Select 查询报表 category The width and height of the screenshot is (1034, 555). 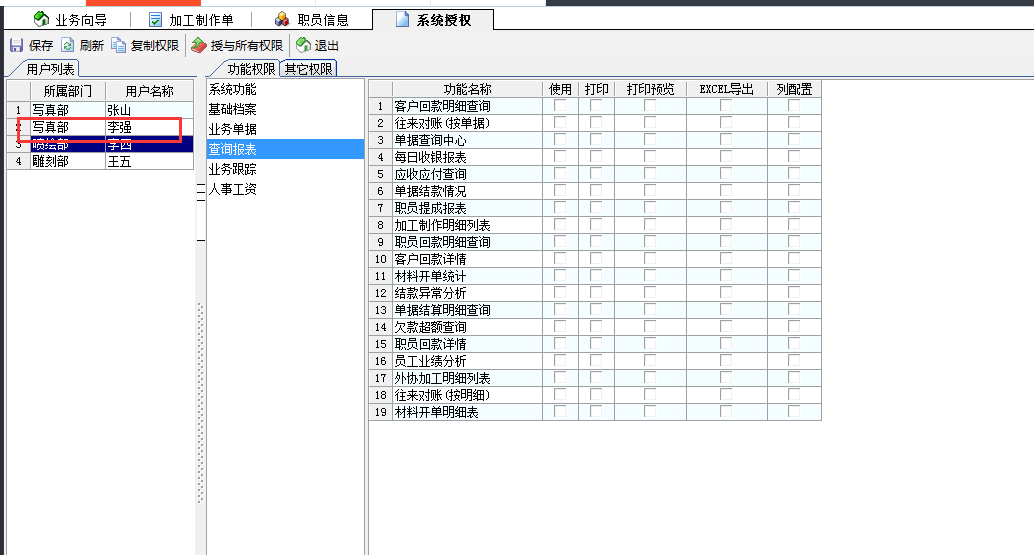click(x=285, y=149)
